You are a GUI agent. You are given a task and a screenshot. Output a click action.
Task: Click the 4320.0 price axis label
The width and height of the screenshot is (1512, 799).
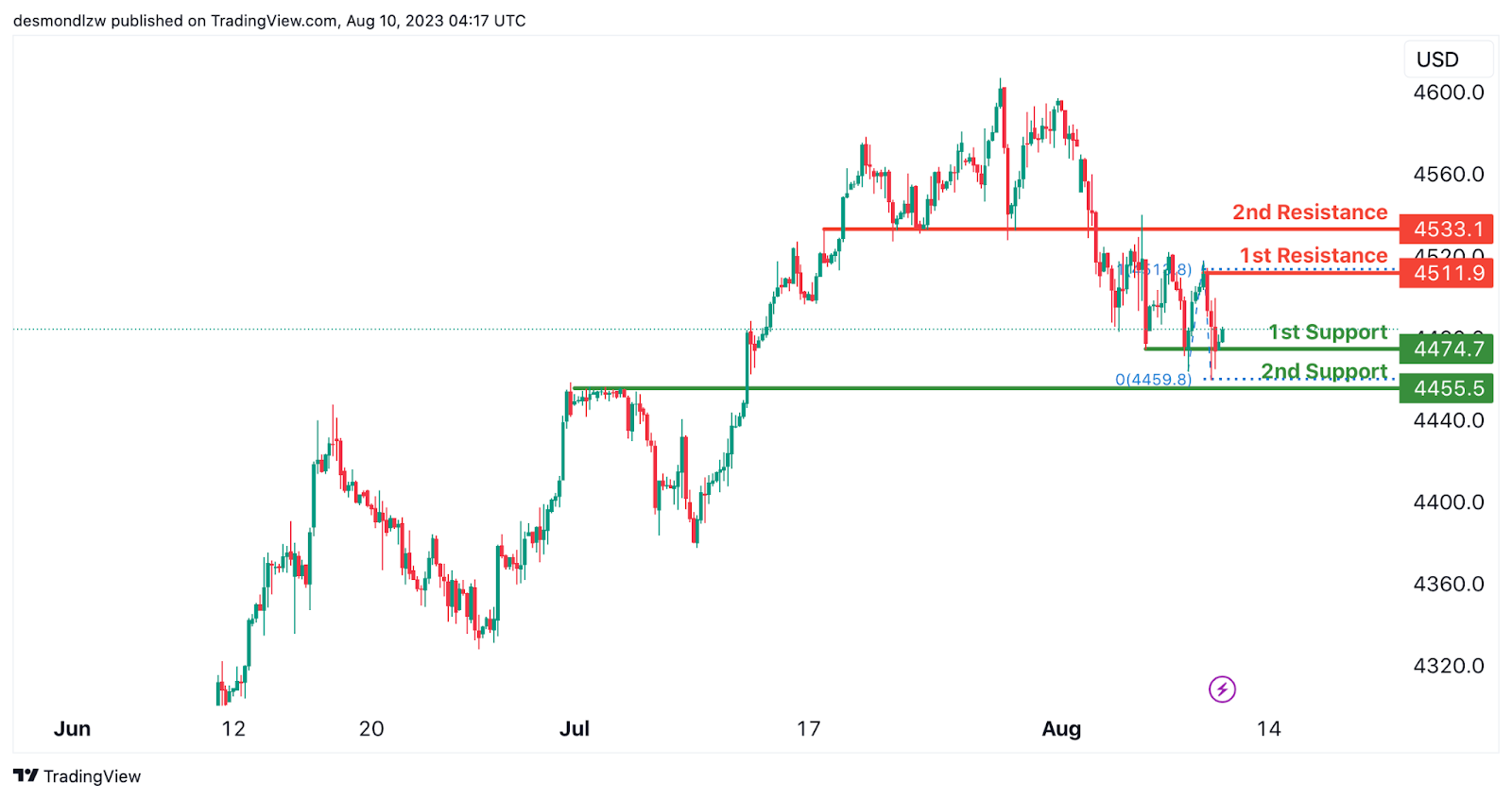click(x=1448, y=666)
